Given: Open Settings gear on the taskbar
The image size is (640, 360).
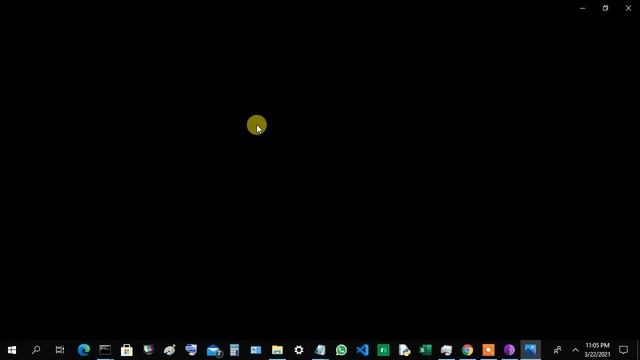Looking at the screenshot, I should click(x=299, y=350).
